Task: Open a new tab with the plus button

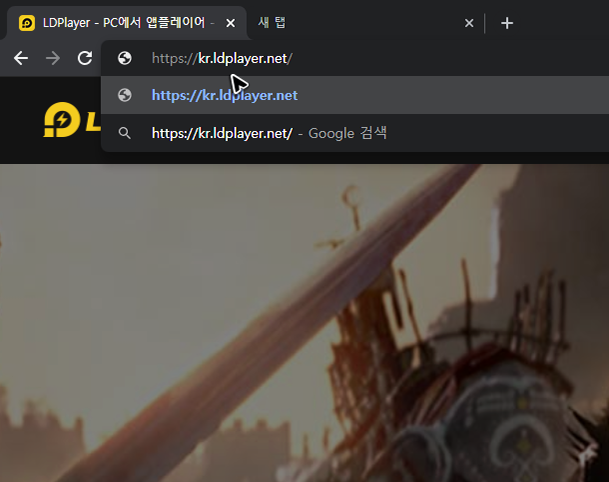Action: (x=507, y=23)
